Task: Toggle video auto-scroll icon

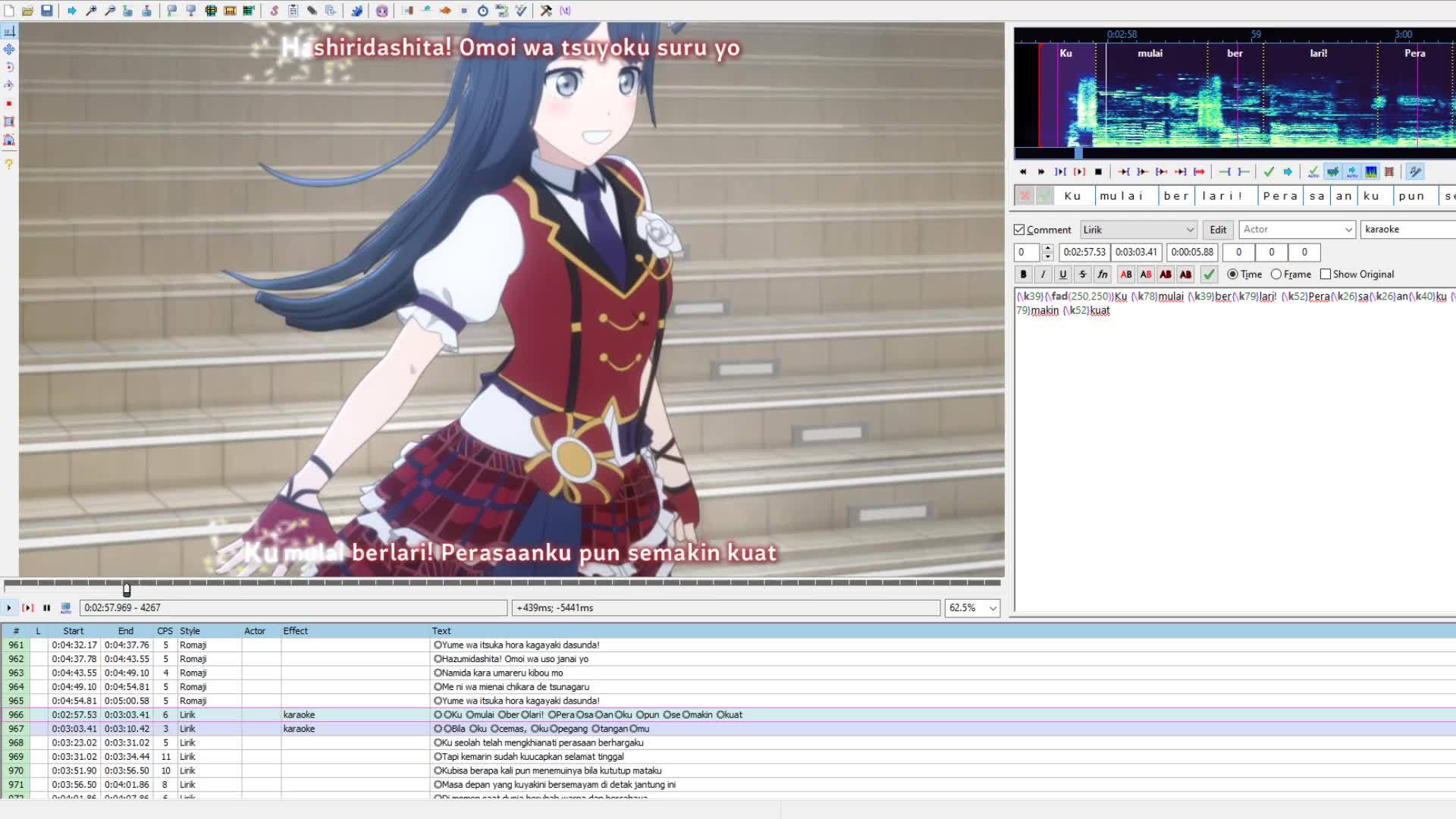Action: 66,607
